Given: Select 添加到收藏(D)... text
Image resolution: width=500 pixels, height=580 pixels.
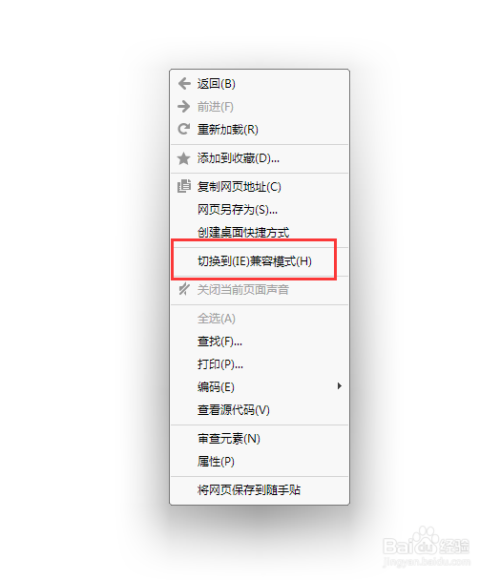Looking at the screenshot, I should 238,158.
